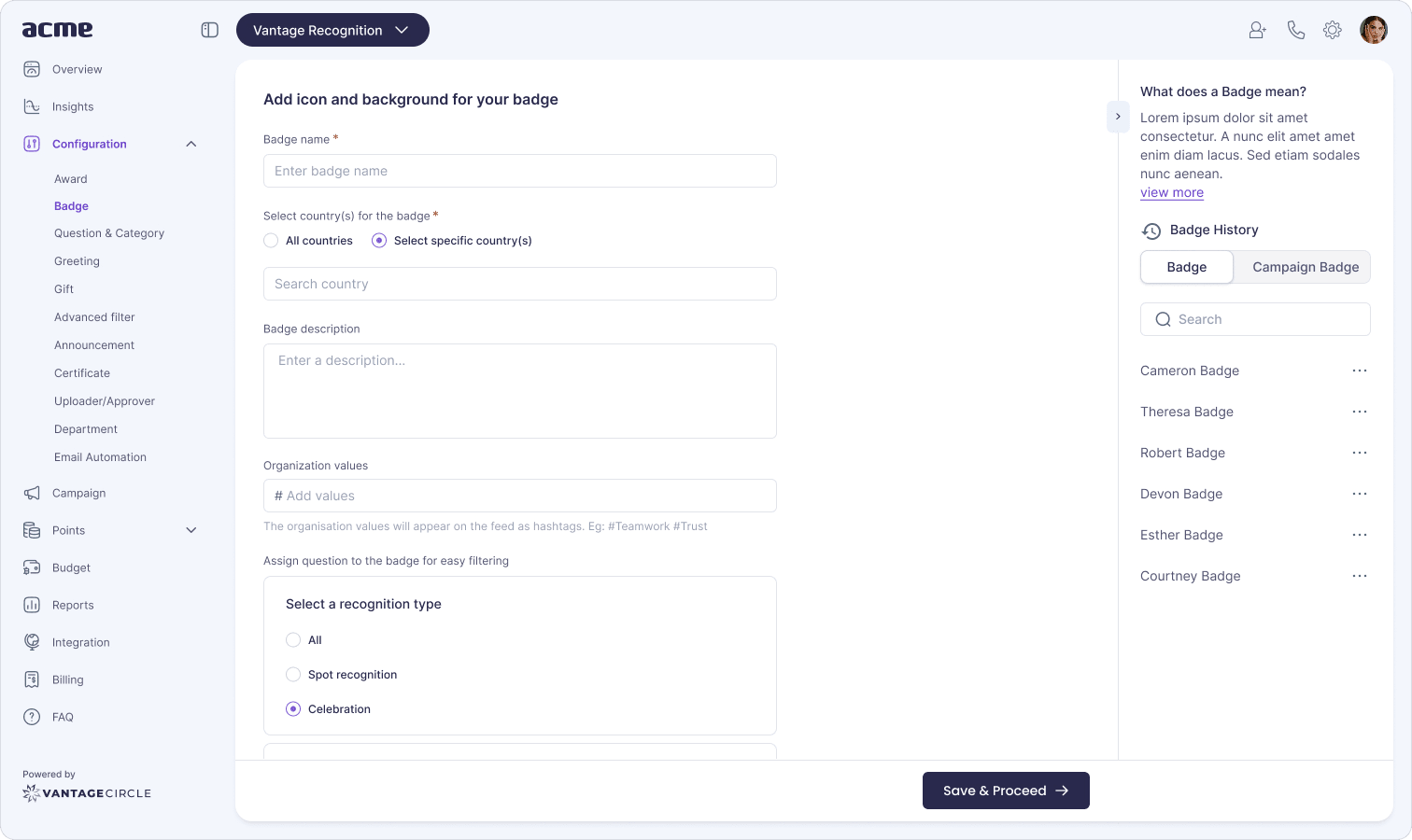The width and height of the screenshot is (1412, 840).
Task: Select the All countries radio button
Action: (271, 240)
